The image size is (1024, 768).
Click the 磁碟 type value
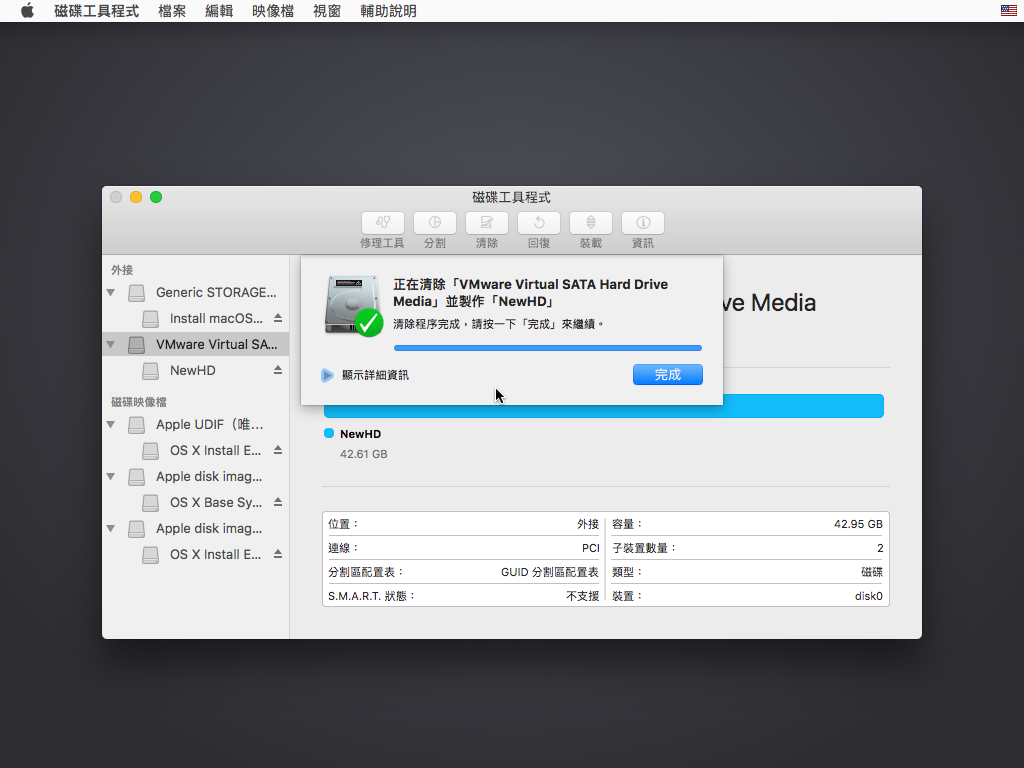point(872,572)
